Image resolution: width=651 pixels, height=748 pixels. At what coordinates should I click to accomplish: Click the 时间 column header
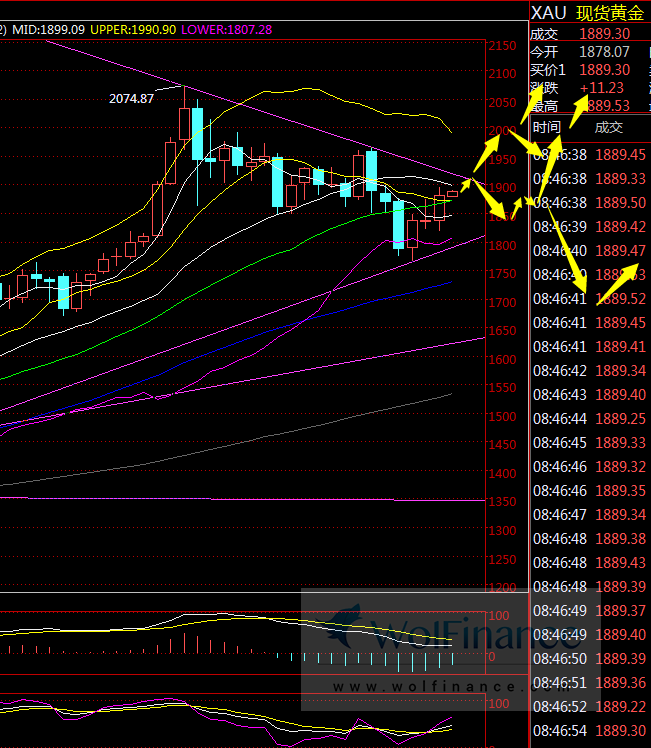point(547,127)
